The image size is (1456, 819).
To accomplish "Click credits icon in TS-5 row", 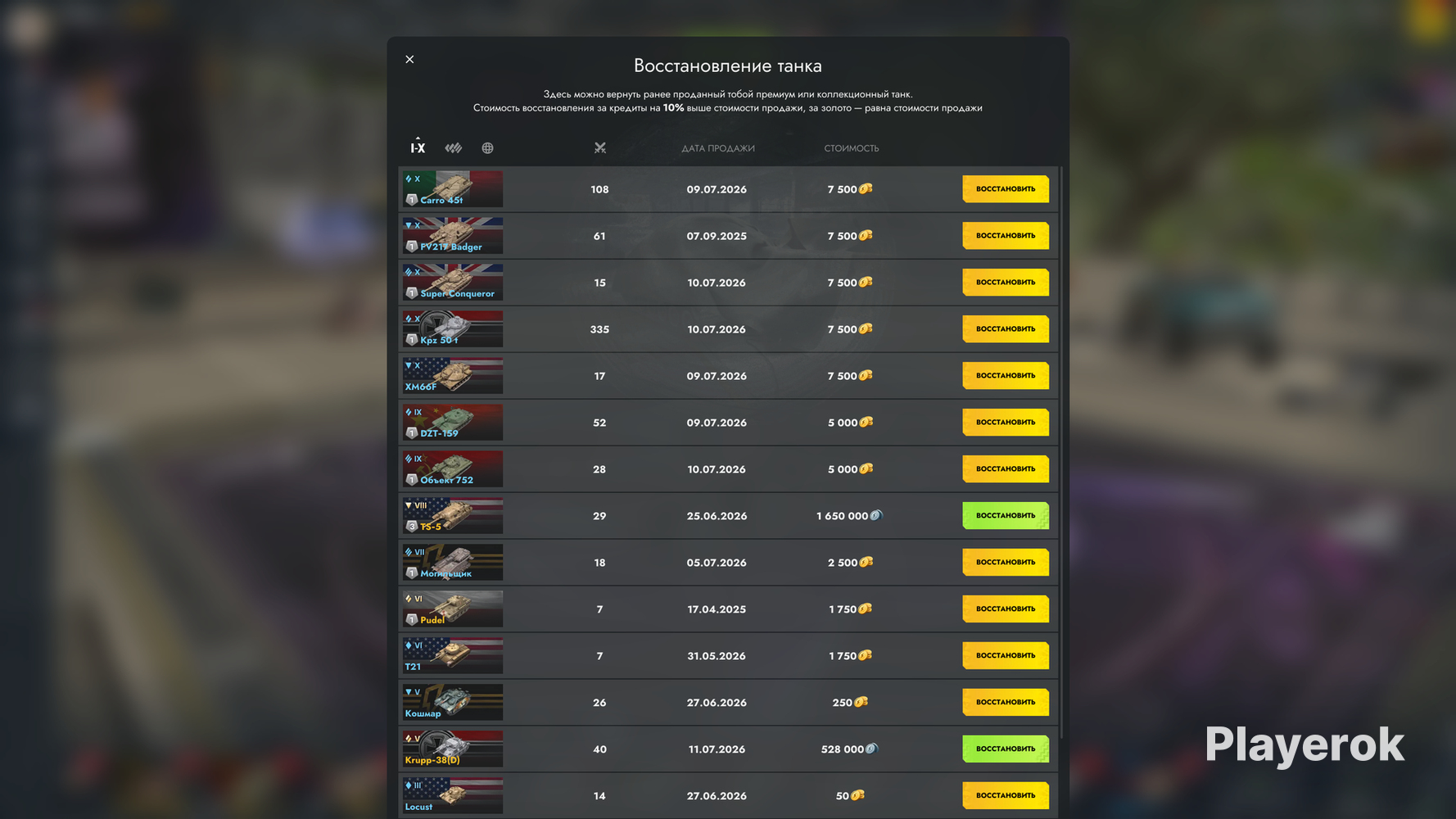I will [x=875, y=515].
